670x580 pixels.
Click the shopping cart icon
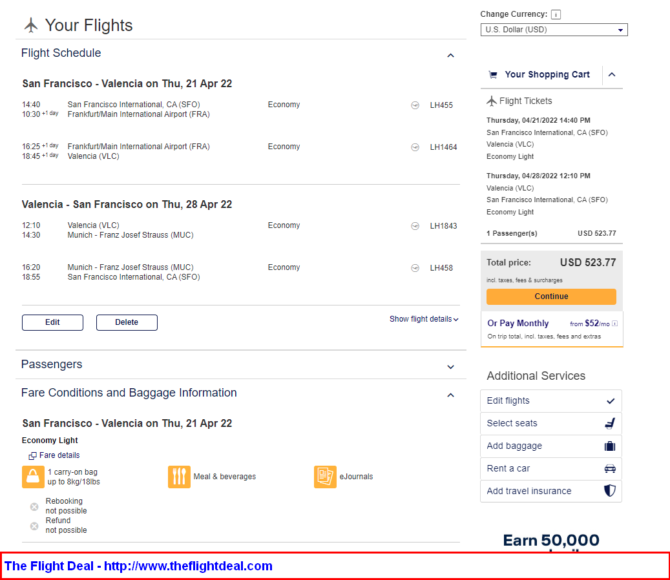(493, 75)
